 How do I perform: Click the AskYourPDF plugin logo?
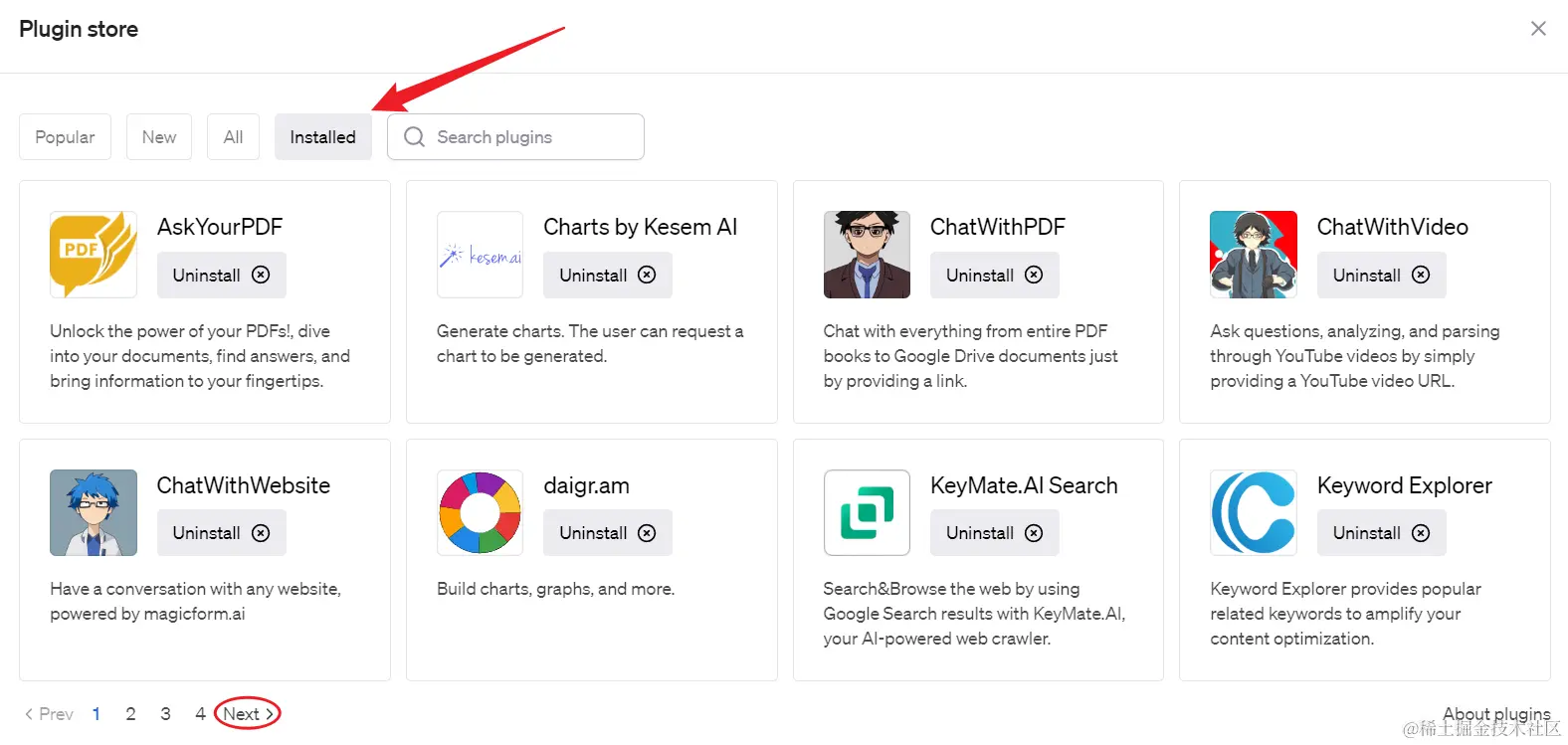(x=94, y=255)
